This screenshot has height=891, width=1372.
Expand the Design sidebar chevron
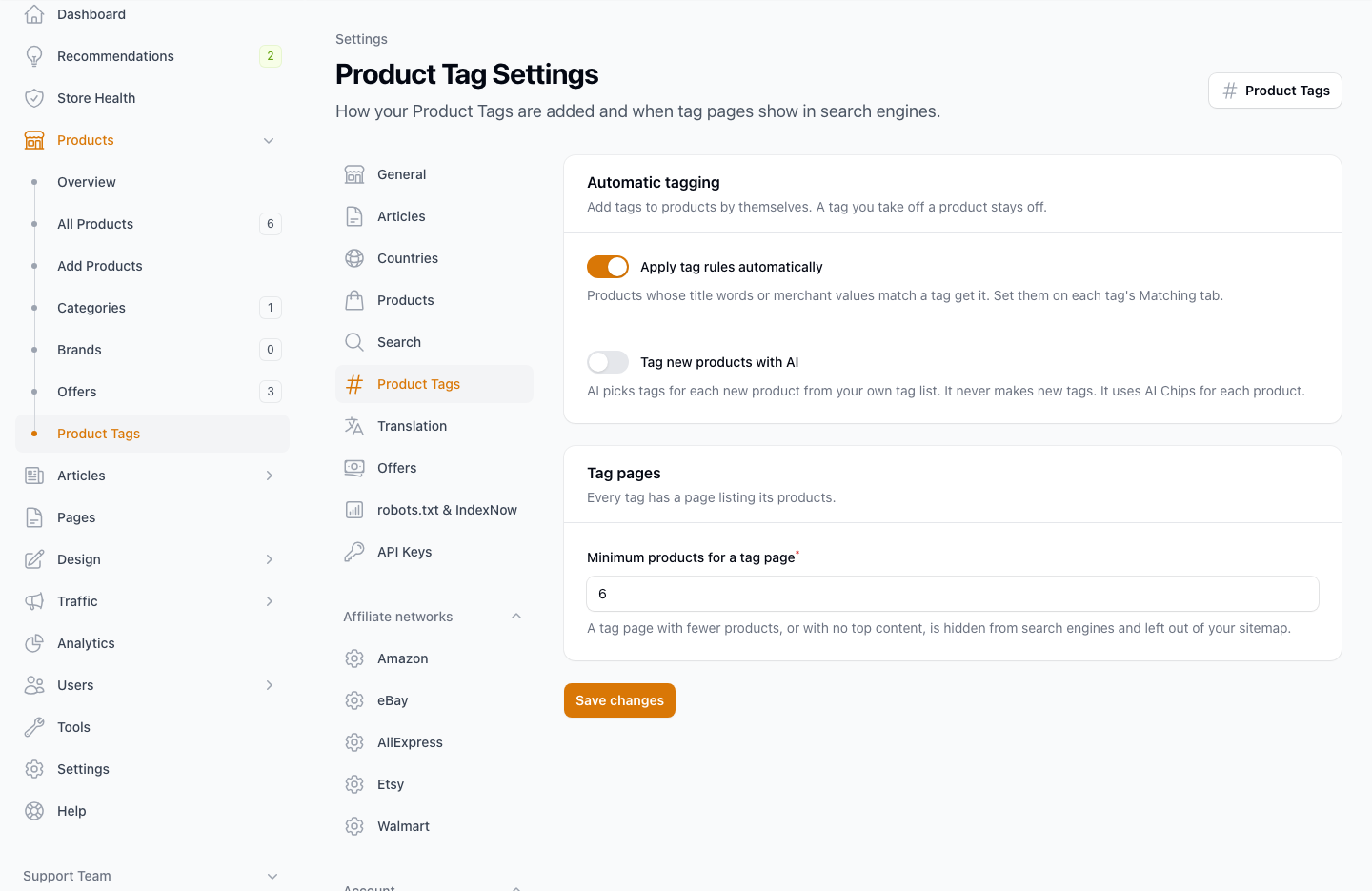pos(269,559)
